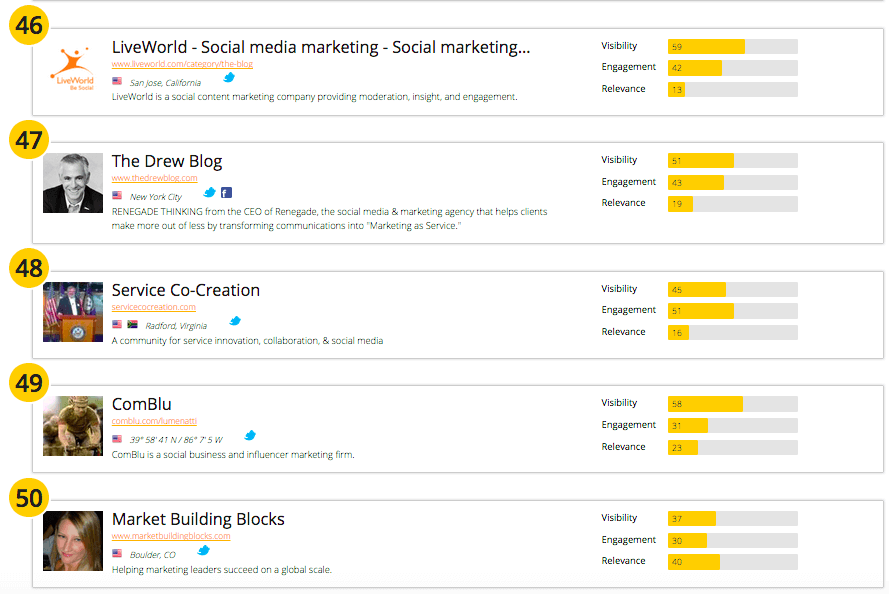Open the thedrewblog.com link

point(154,178)
